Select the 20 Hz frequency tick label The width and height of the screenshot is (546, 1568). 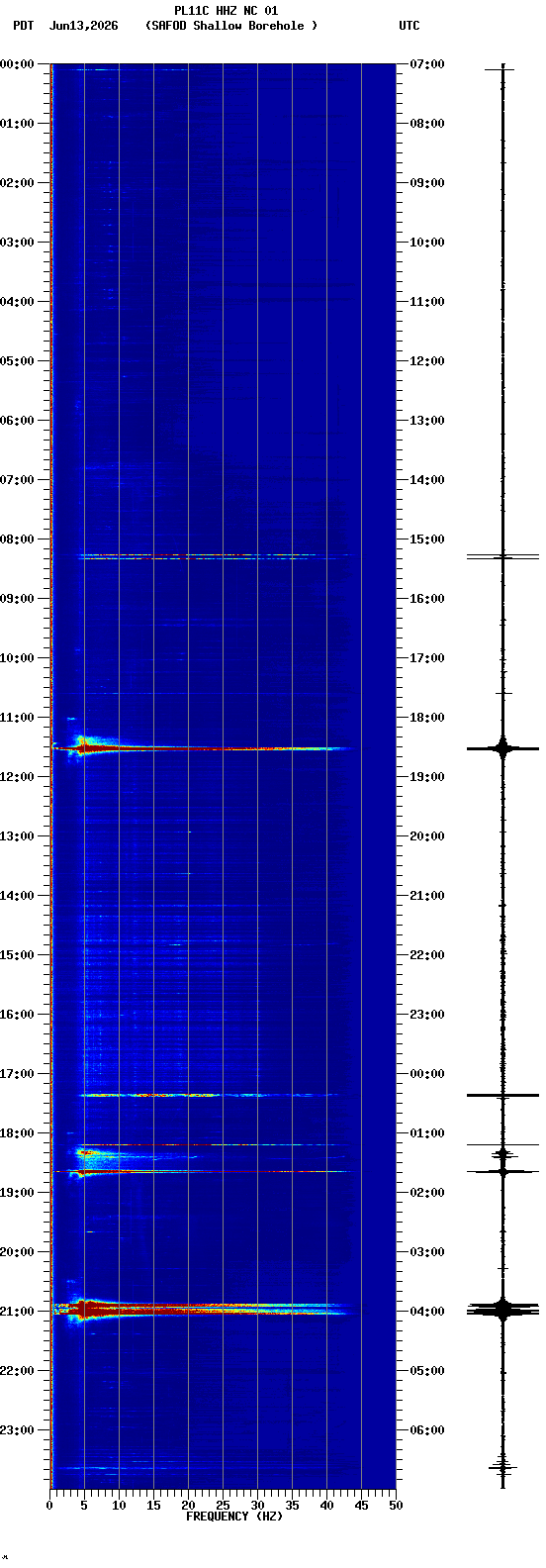(188, 1506)
